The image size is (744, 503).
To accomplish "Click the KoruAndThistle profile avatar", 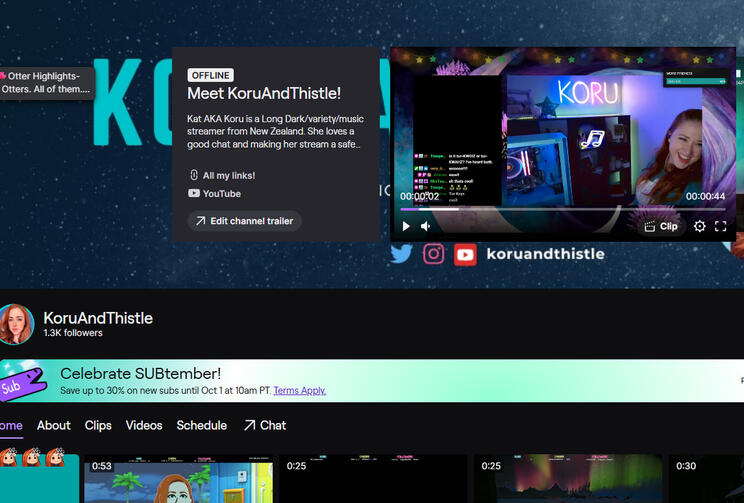I will (16, 324).
